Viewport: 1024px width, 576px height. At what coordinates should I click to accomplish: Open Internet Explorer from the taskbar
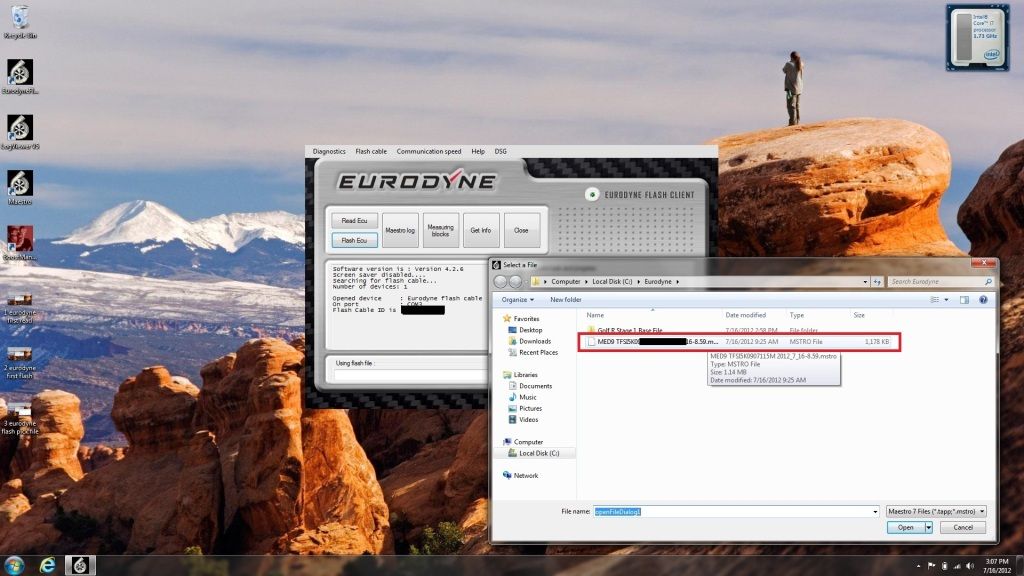point(47,566)
